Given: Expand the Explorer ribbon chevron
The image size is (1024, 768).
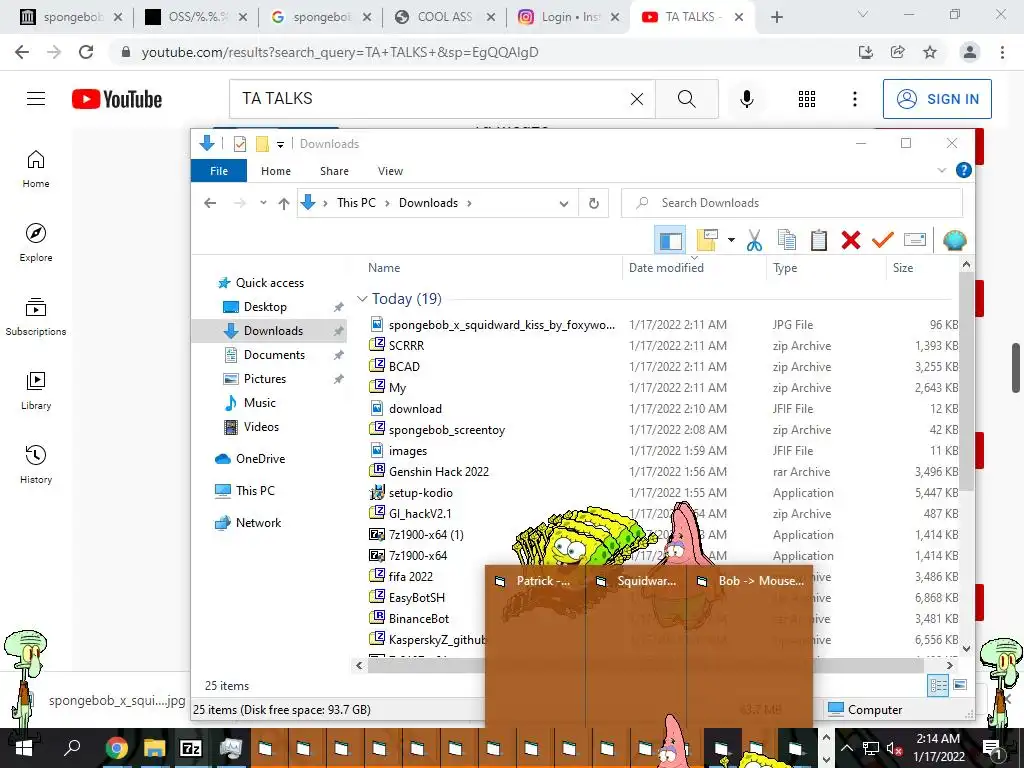Looking at the screenshot, I should 941,170.
